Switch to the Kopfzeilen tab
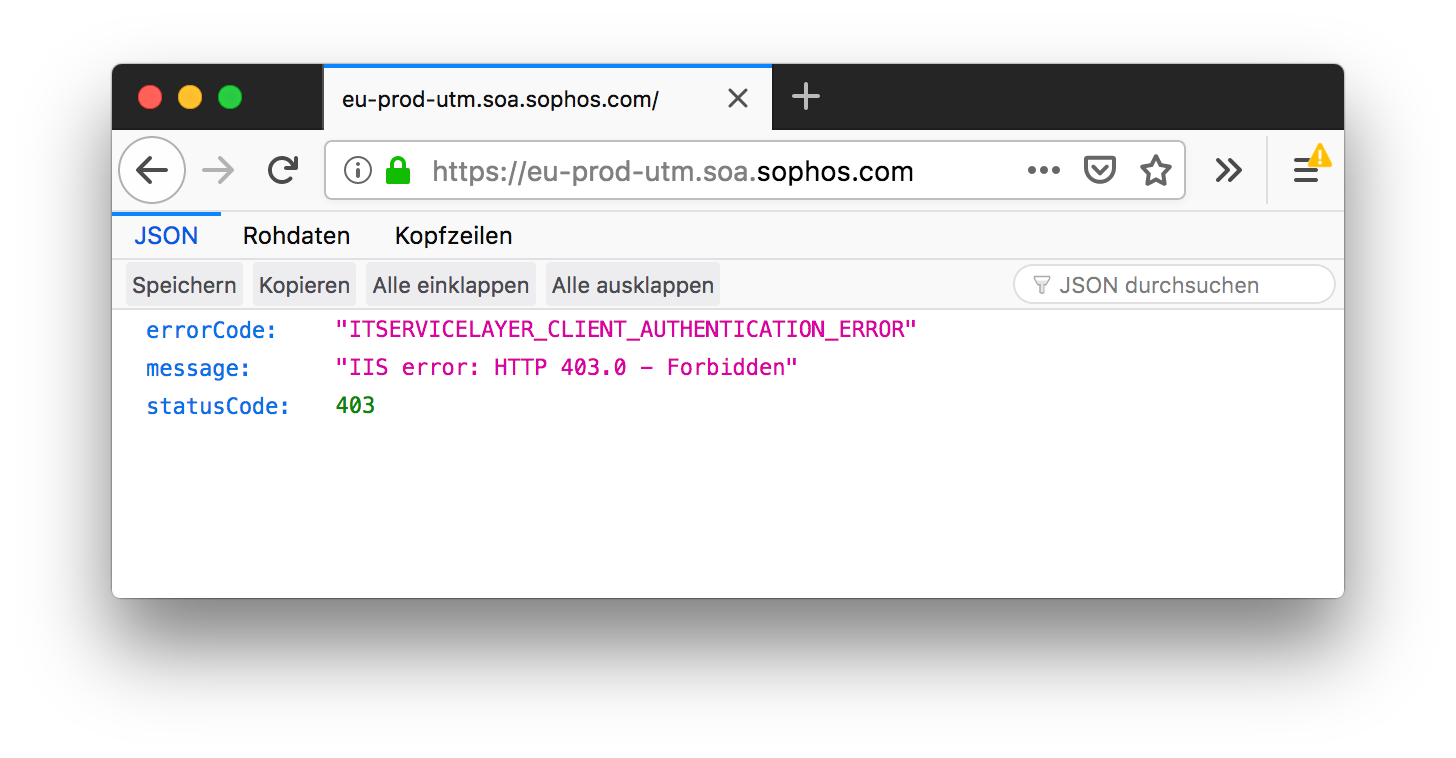 [x=453, y=236]
